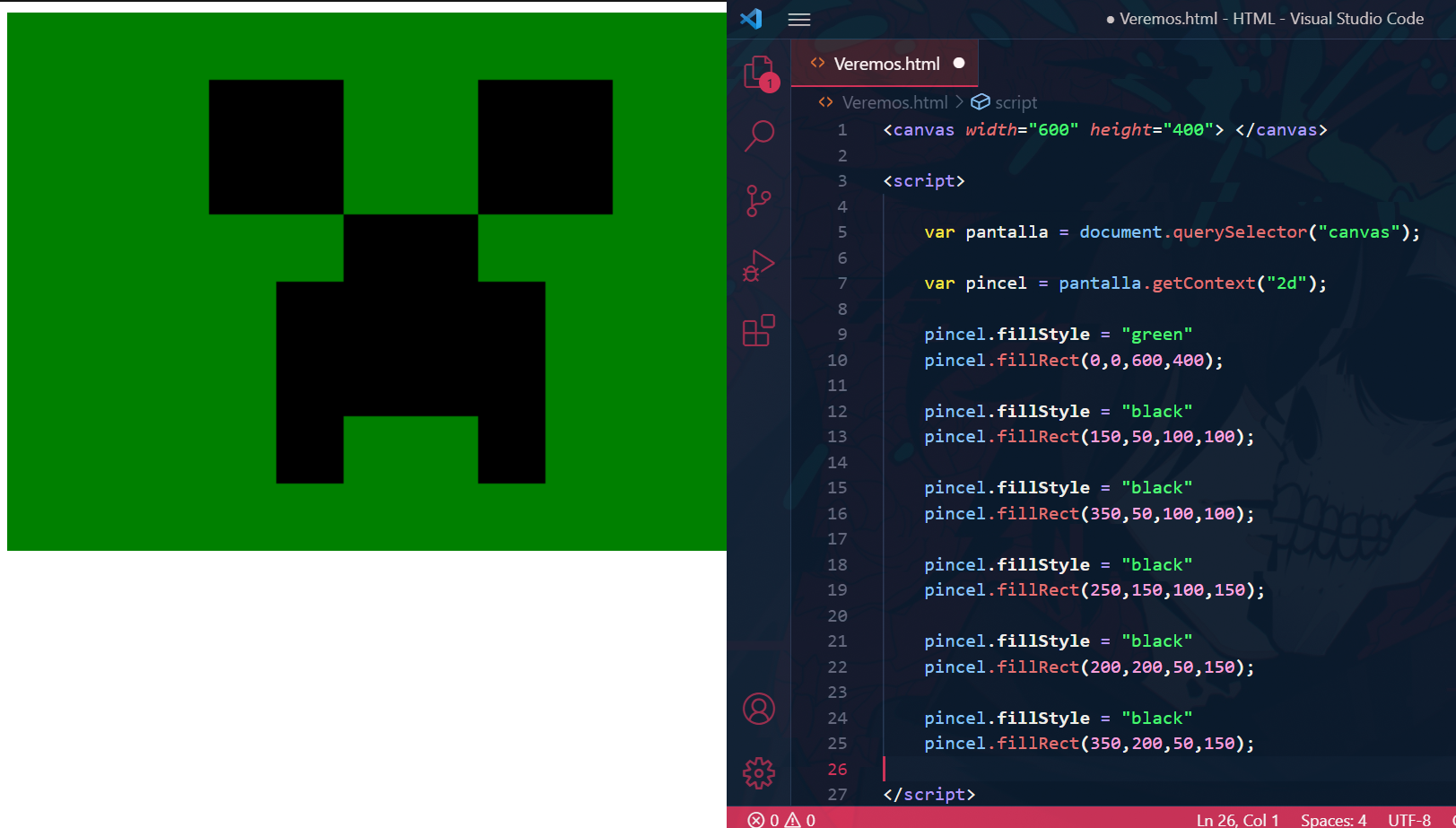
Task: Click fillRect(200,200,50,150) on line 22
Action: [x=1121, y=667]
